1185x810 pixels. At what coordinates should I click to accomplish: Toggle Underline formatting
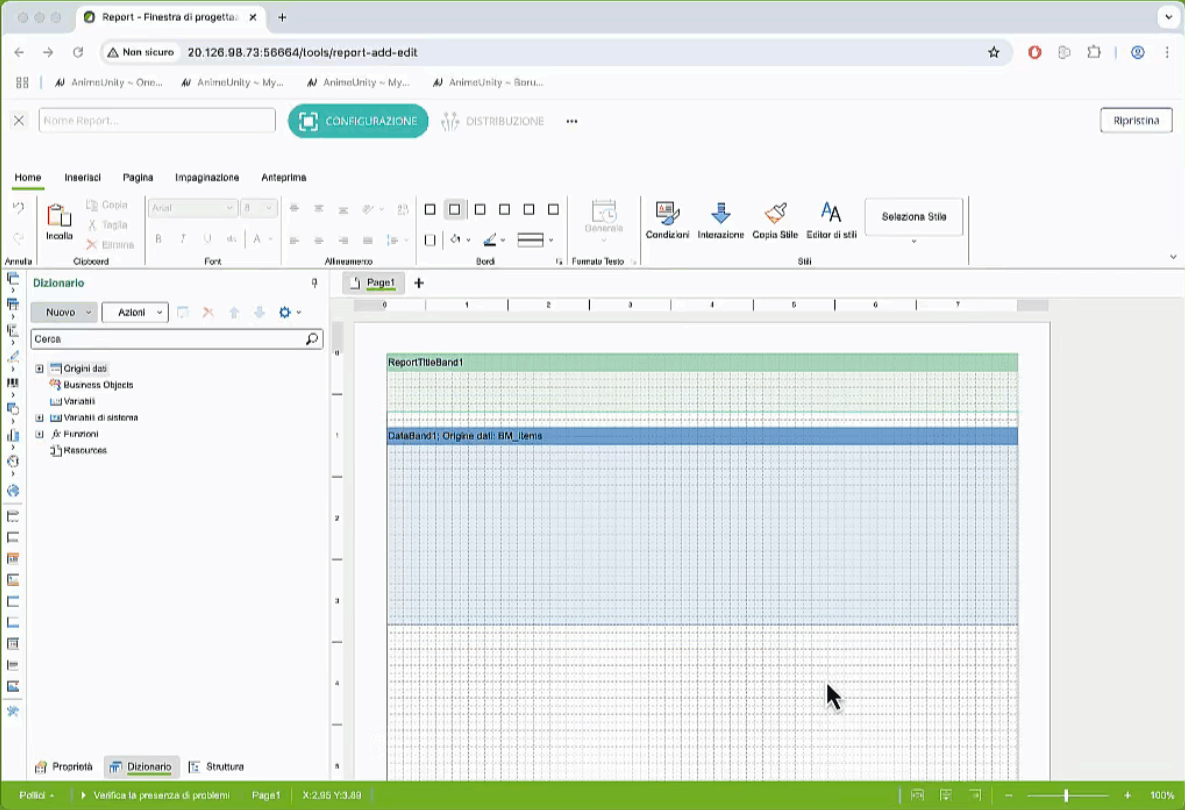pos(207,239)
